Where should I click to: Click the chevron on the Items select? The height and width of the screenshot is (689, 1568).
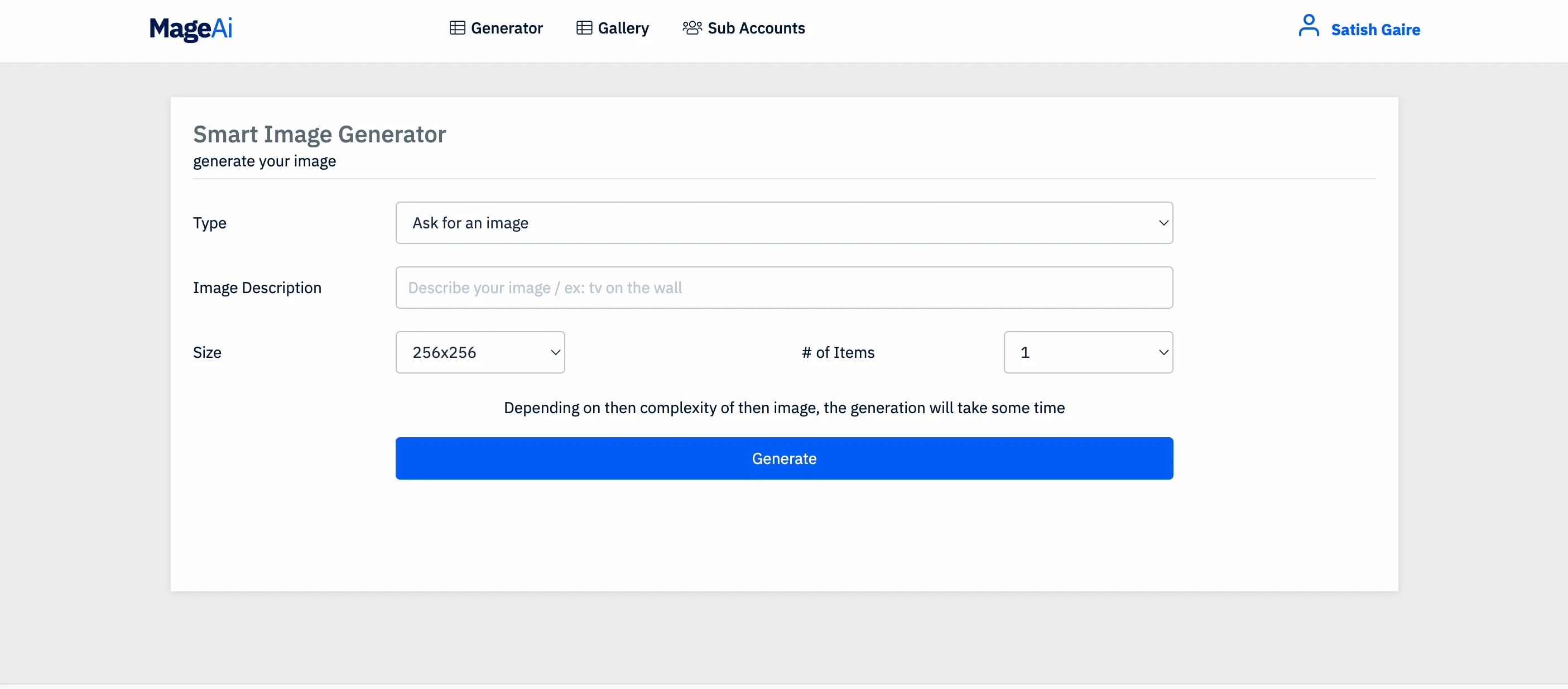coord(1163,353)
